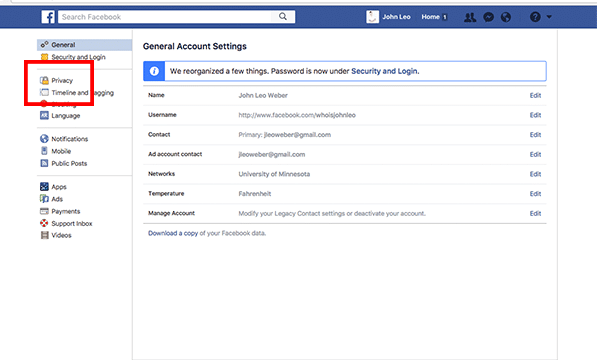Edit the Temperature row
The image size is (600, 360).
click(535, 194)
